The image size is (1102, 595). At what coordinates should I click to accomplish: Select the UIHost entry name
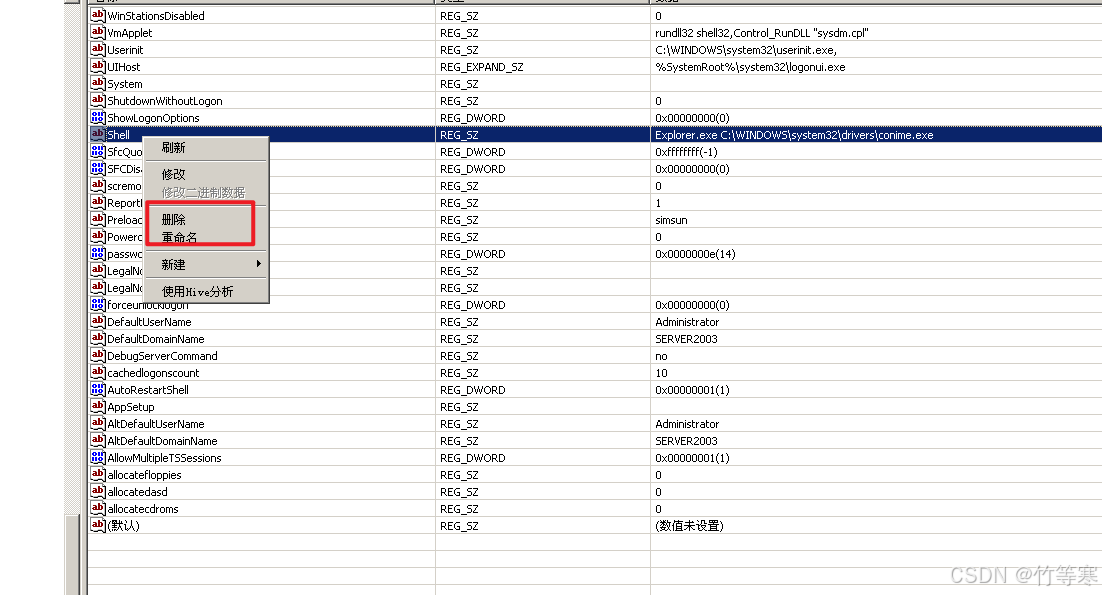click(124, 67)
